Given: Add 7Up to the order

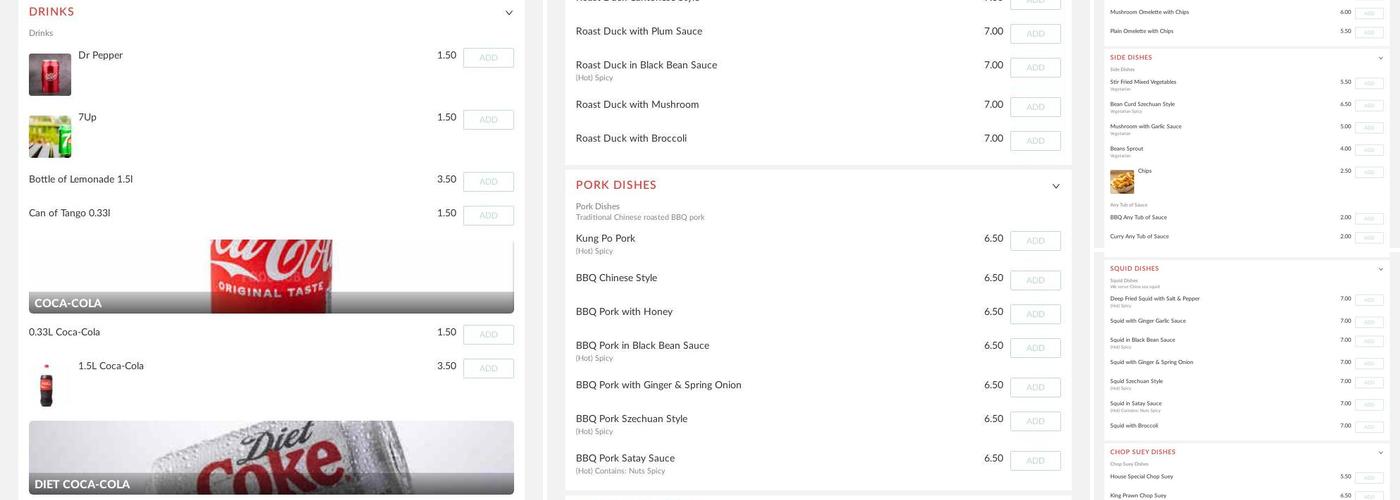Looking at the screenshot, I should 488,120.
